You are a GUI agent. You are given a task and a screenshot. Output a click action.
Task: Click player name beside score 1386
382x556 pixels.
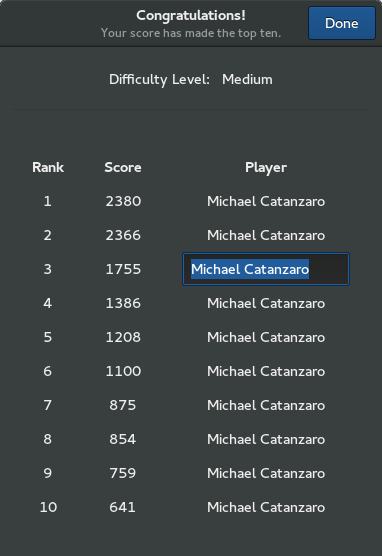pos(266,303)
